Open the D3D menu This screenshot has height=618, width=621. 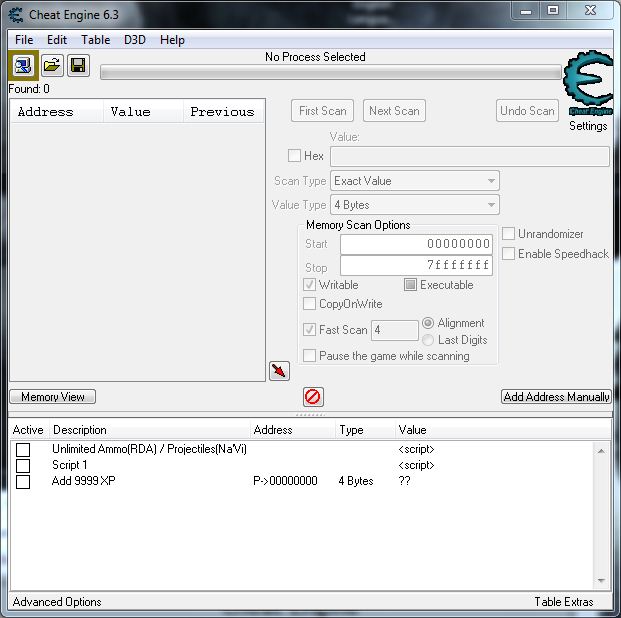[134, 40]
